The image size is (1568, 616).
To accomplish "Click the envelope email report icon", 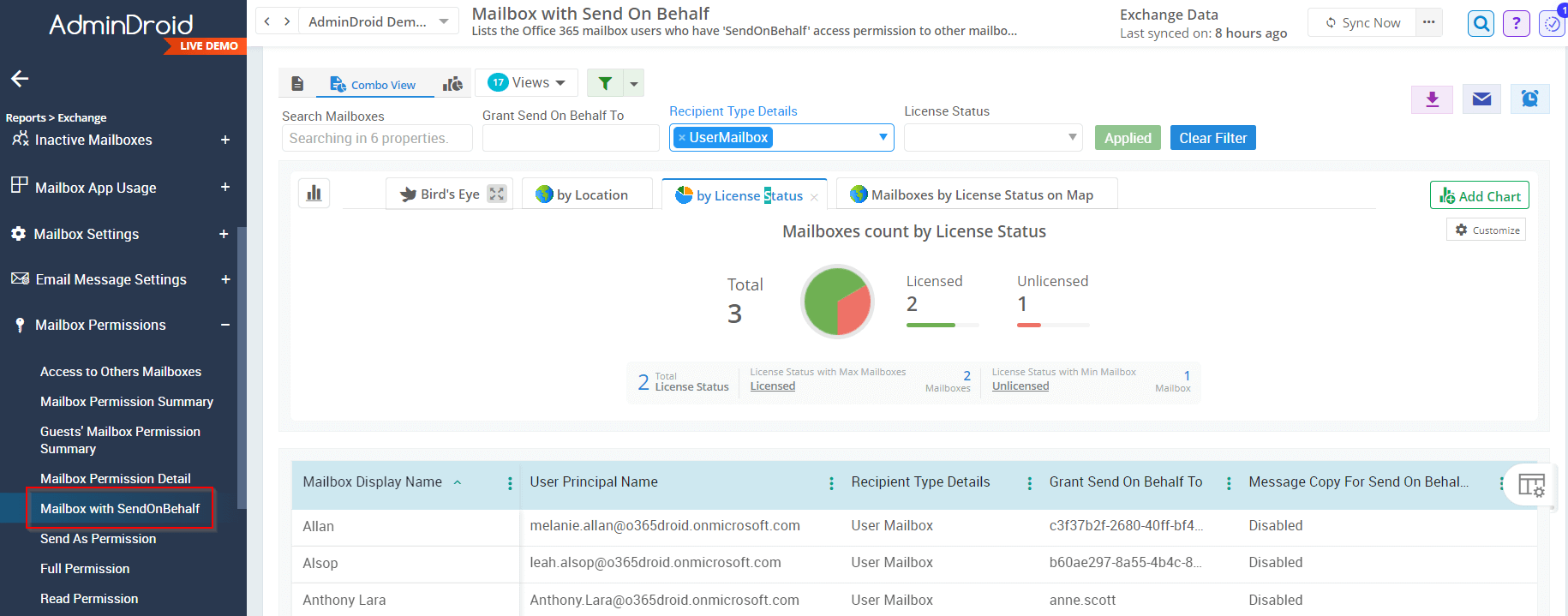I will (1481, 99).
